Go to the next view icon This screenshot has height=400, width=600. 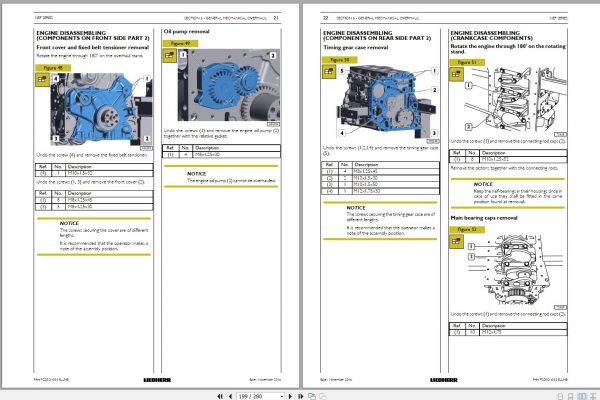tap(323, 396)
